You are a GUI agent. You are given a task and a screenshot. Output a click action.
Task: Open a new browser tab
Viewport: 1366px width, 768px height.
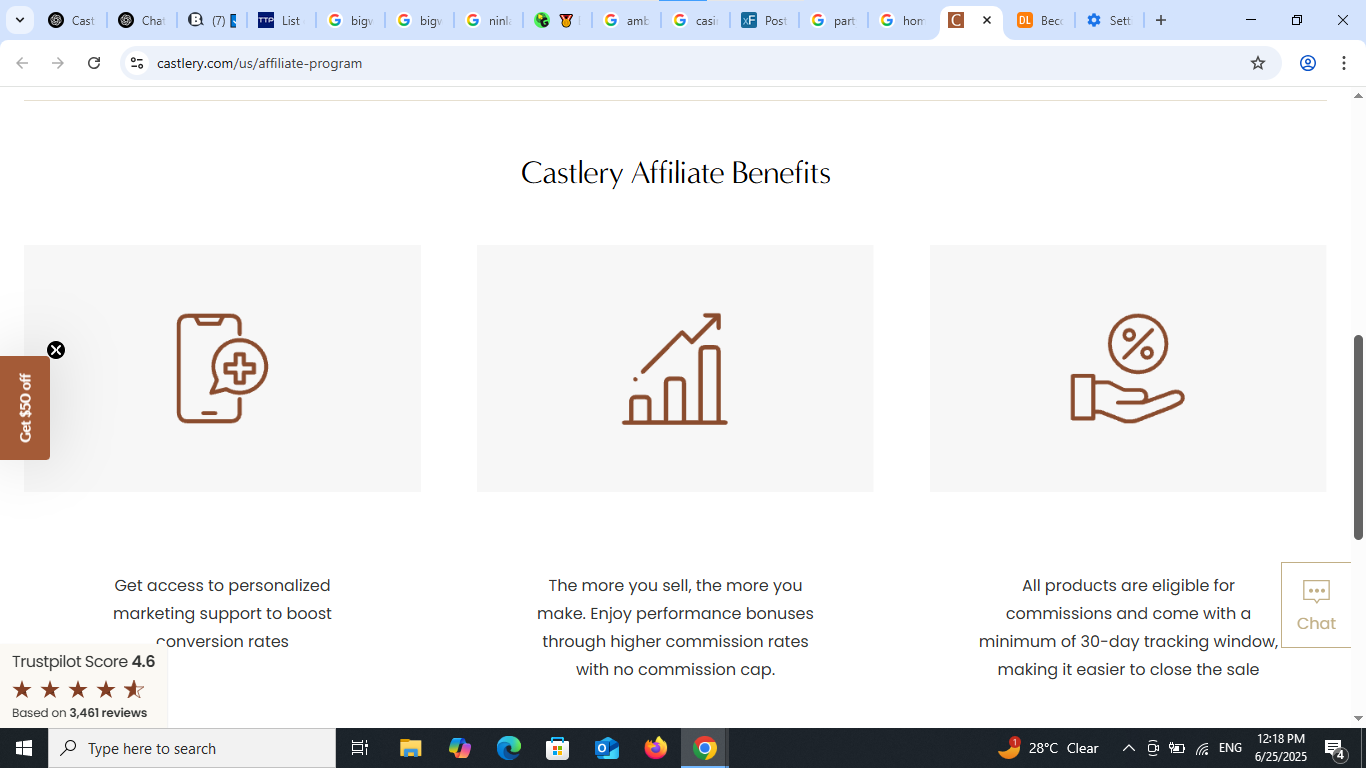(1161, 20)
